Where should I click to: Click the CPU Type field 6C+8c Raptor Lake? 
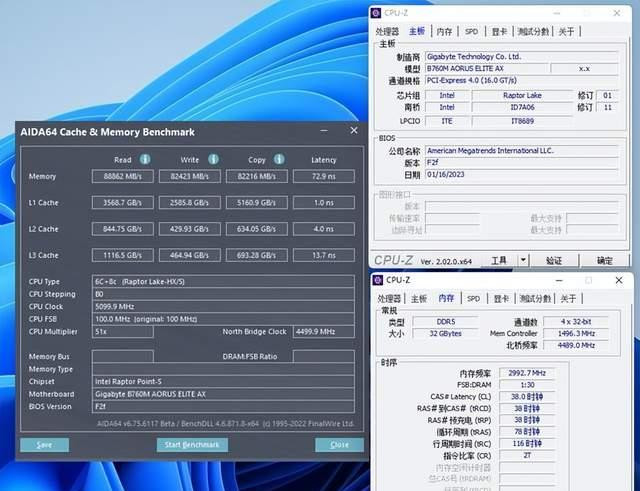223,282
